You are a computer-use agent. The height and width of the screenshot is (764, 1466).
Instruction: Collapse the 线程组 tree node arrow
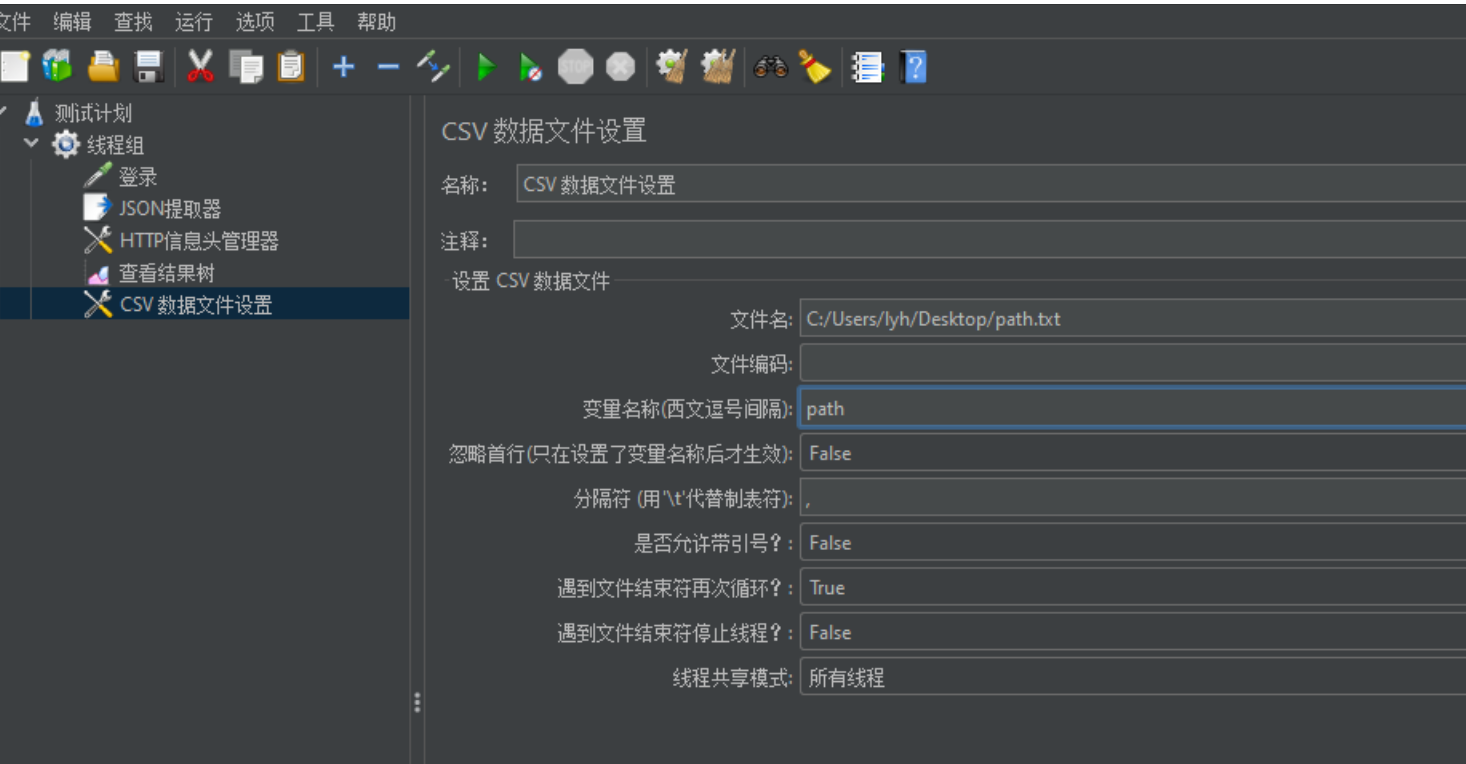(31, 143)
